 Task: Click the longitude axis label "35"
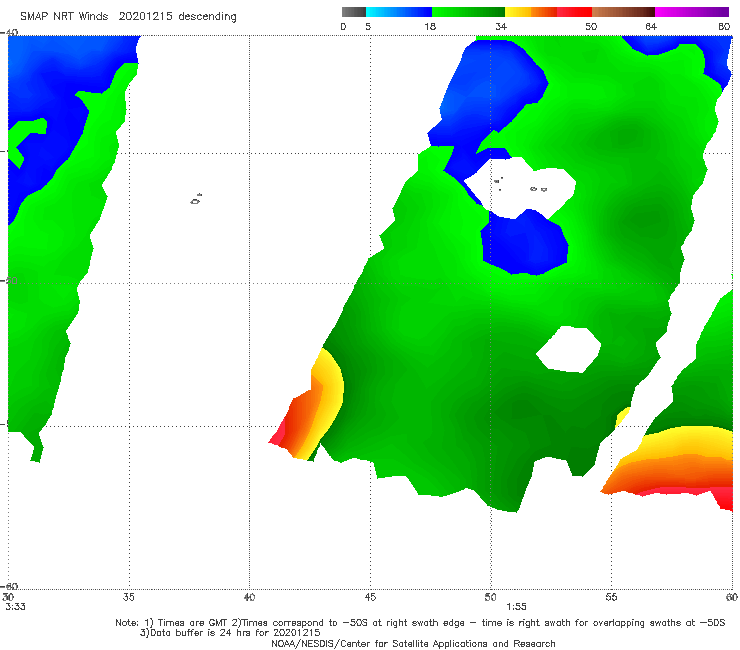(x=129, y=597)
